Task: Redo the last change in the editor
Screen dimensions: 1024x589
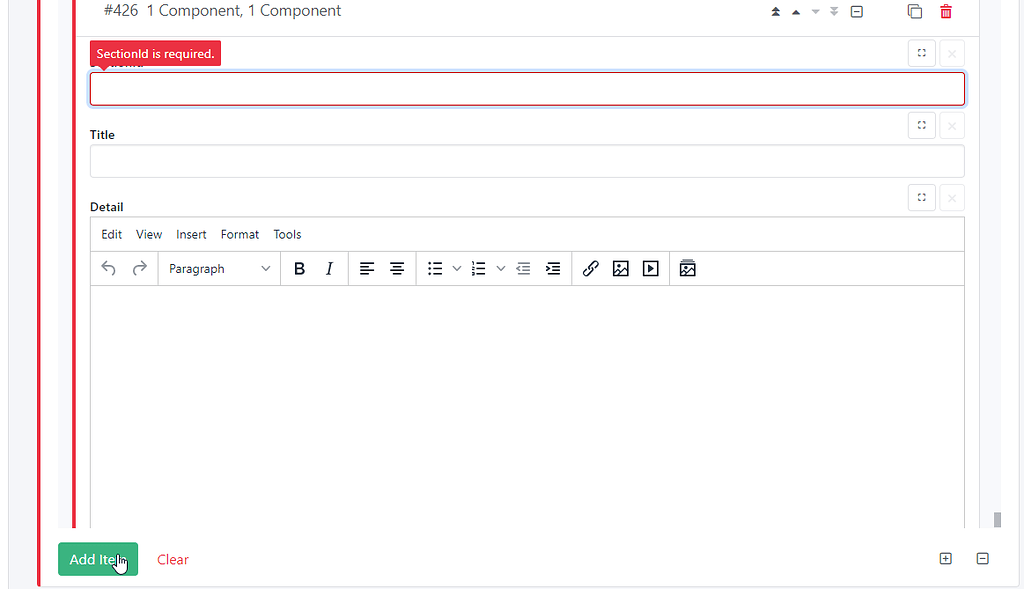Action: pos(139,268)
